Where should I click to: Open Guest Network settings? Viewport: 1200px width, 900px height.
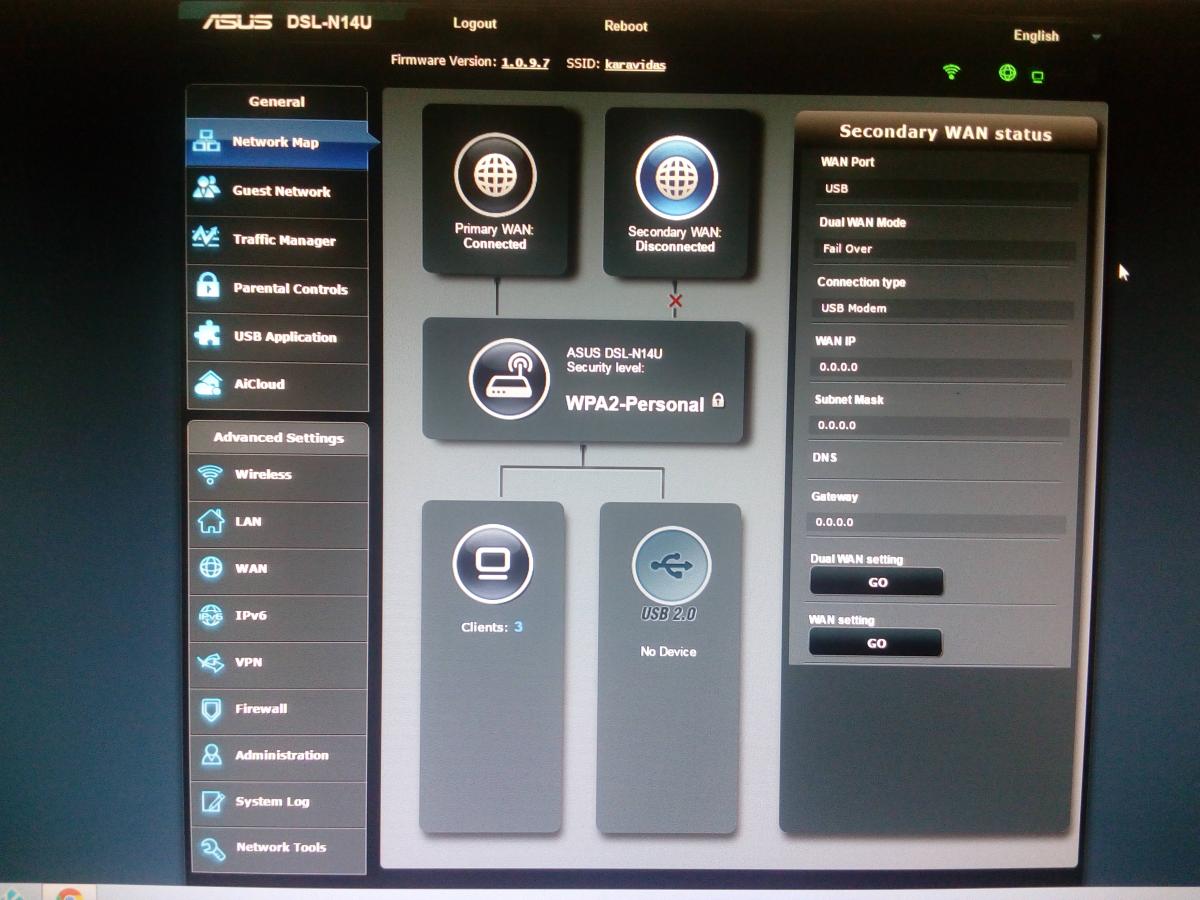(x=280, y=191)
